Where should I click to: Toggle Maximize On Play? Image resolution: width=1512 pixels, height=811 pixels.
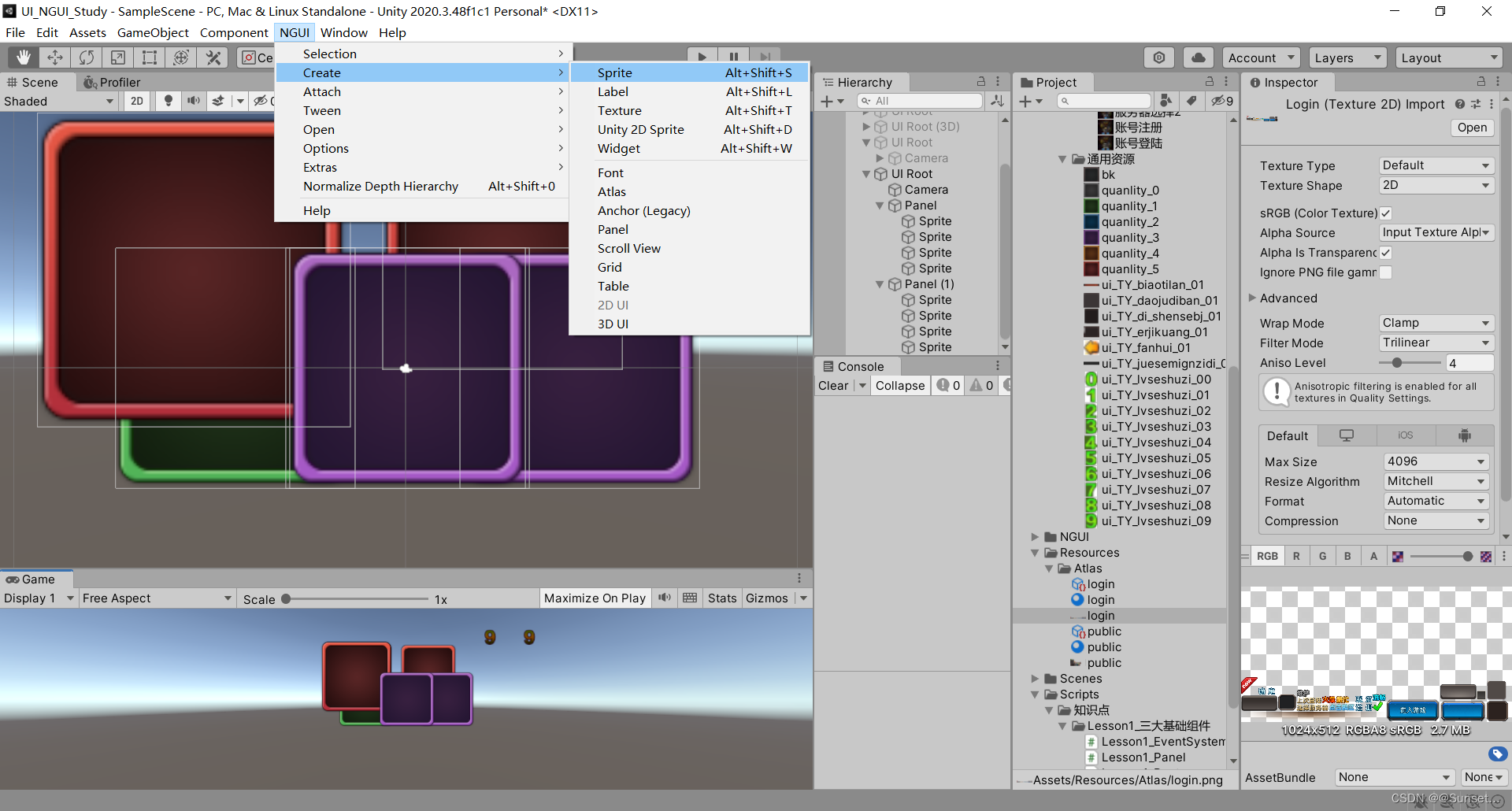595,598
